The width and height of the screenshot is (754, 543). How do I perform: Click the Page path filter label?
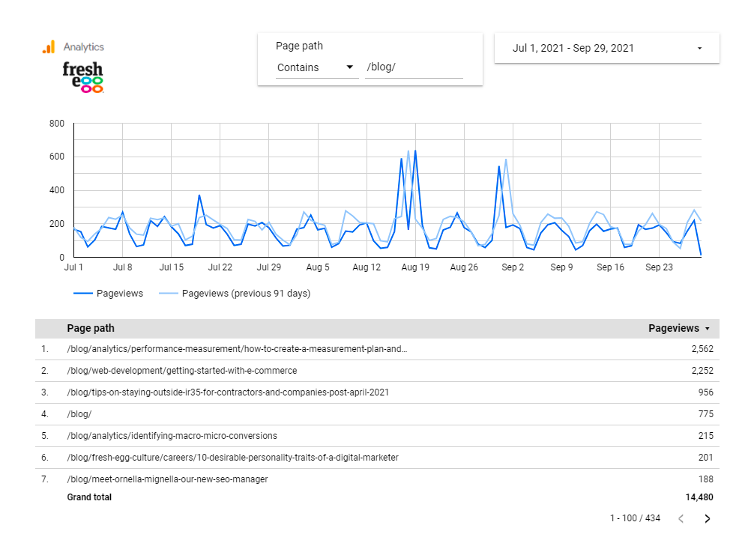click(x=299, y=46)
